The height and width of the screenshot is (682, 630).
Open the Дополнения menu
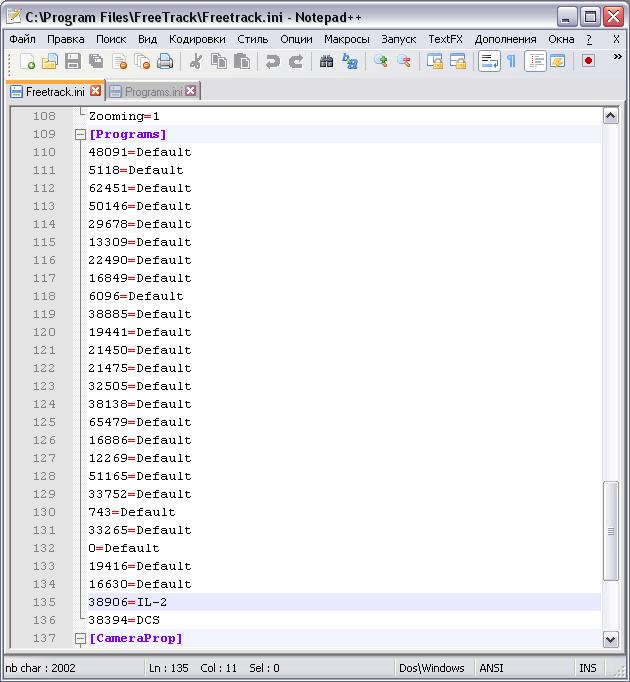(506, 39)
